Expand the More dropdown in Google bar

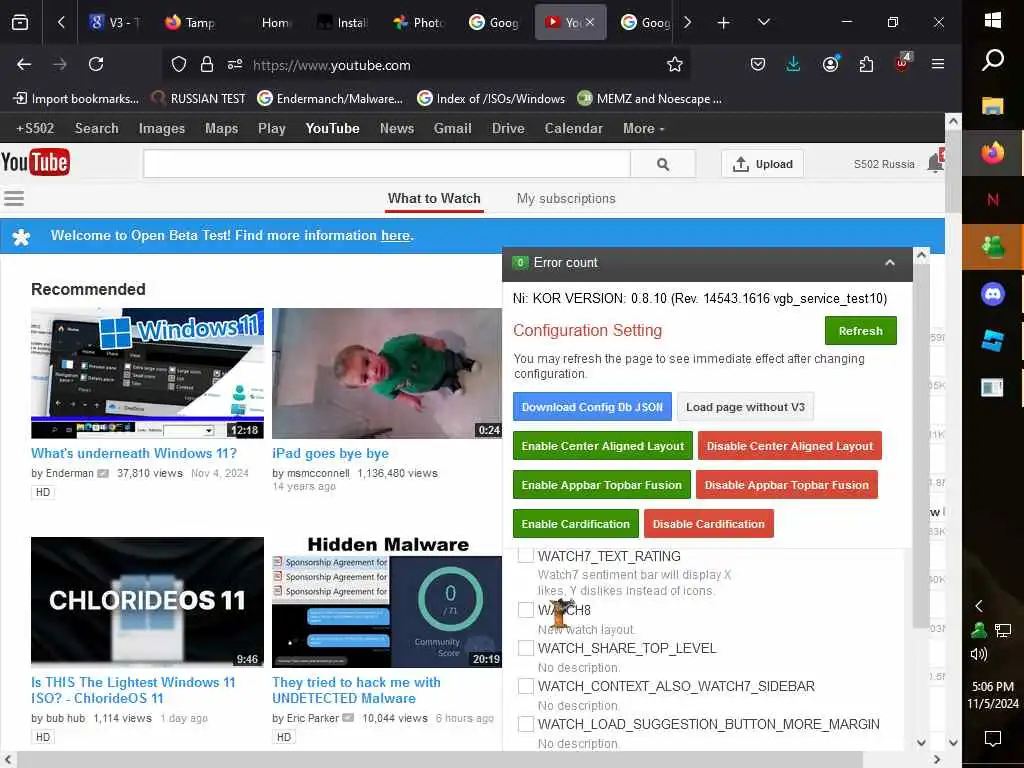click(643, 129)
